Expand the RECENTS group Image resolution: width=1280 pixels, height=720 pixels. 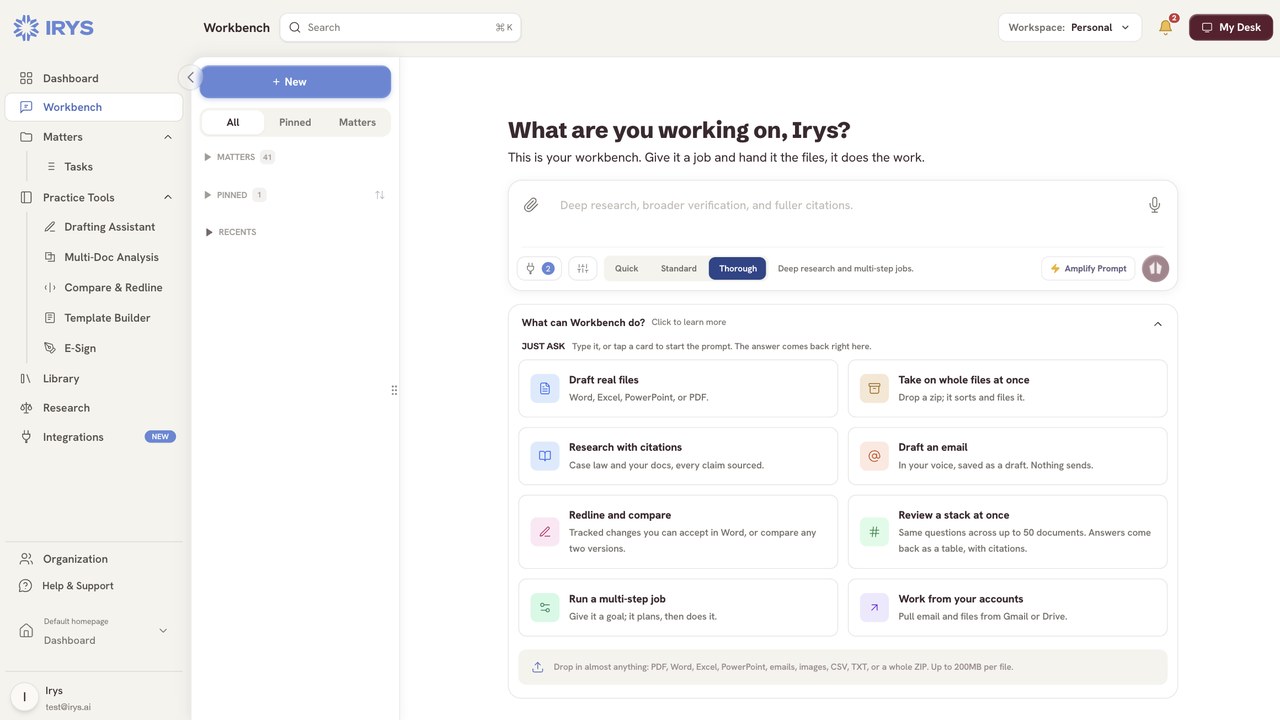point(230,232)
